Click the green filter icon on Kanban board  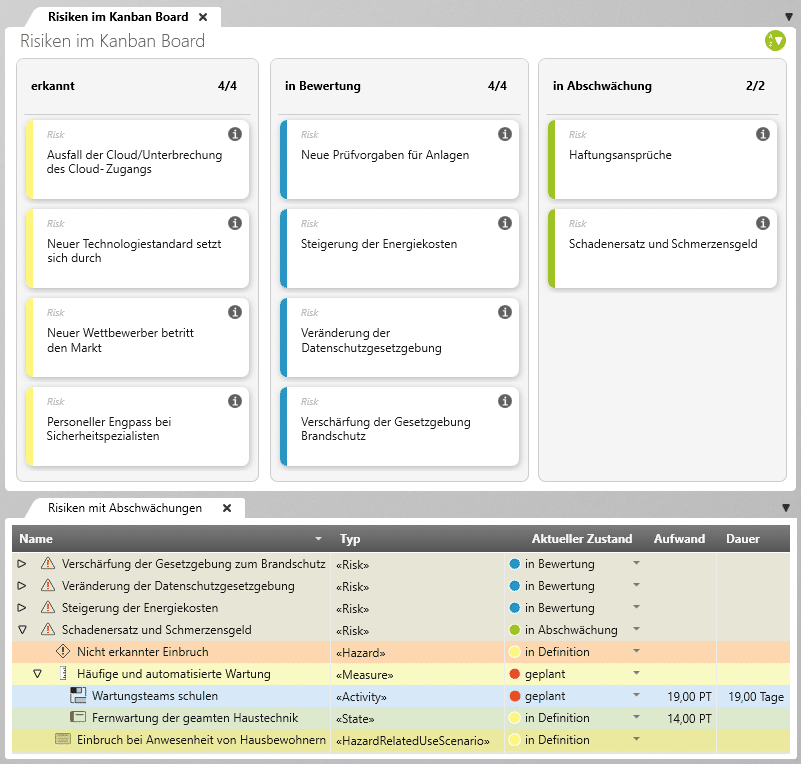[x=774, y=41]
